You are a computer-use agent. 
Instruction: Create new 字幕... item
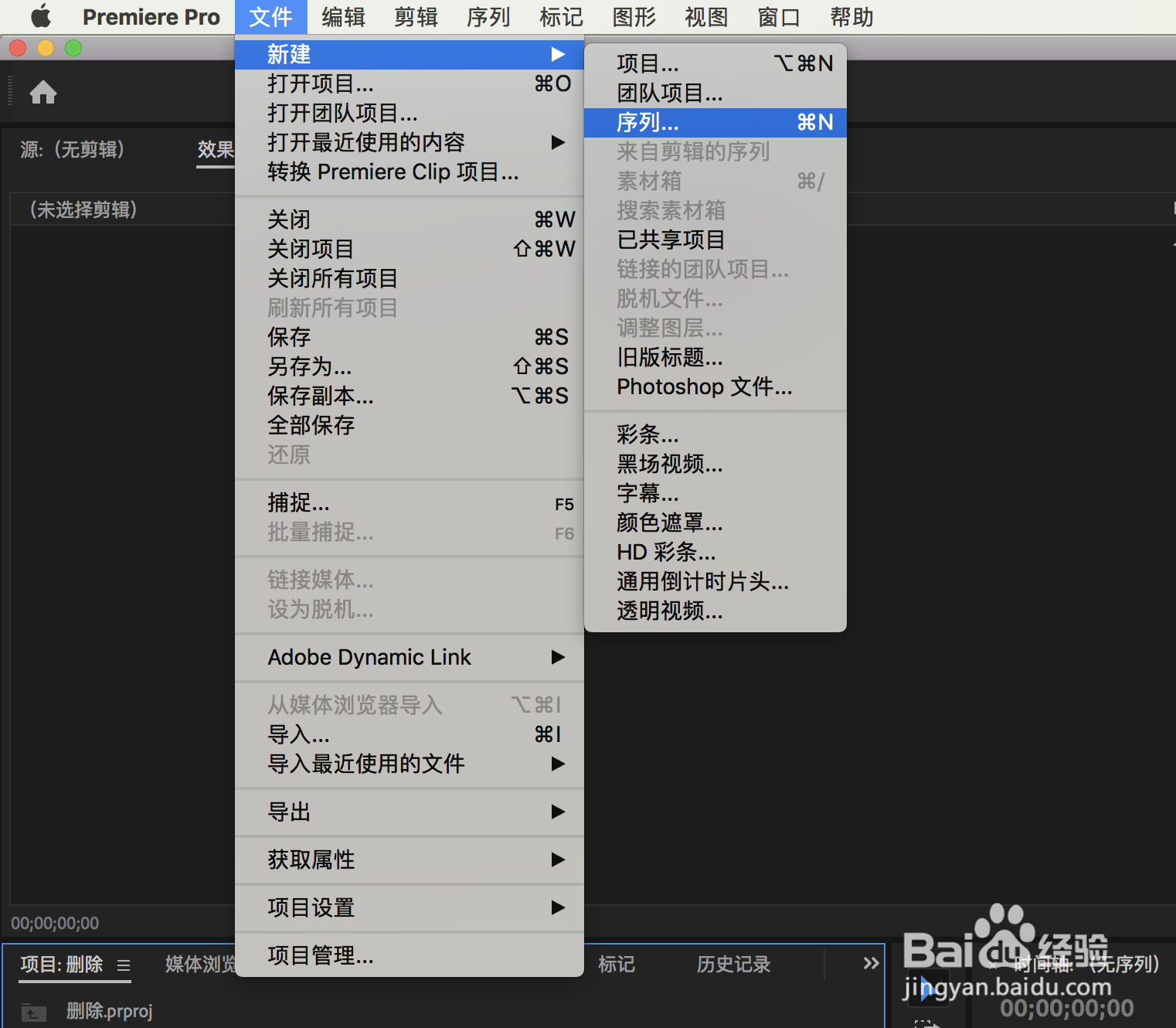715,493
